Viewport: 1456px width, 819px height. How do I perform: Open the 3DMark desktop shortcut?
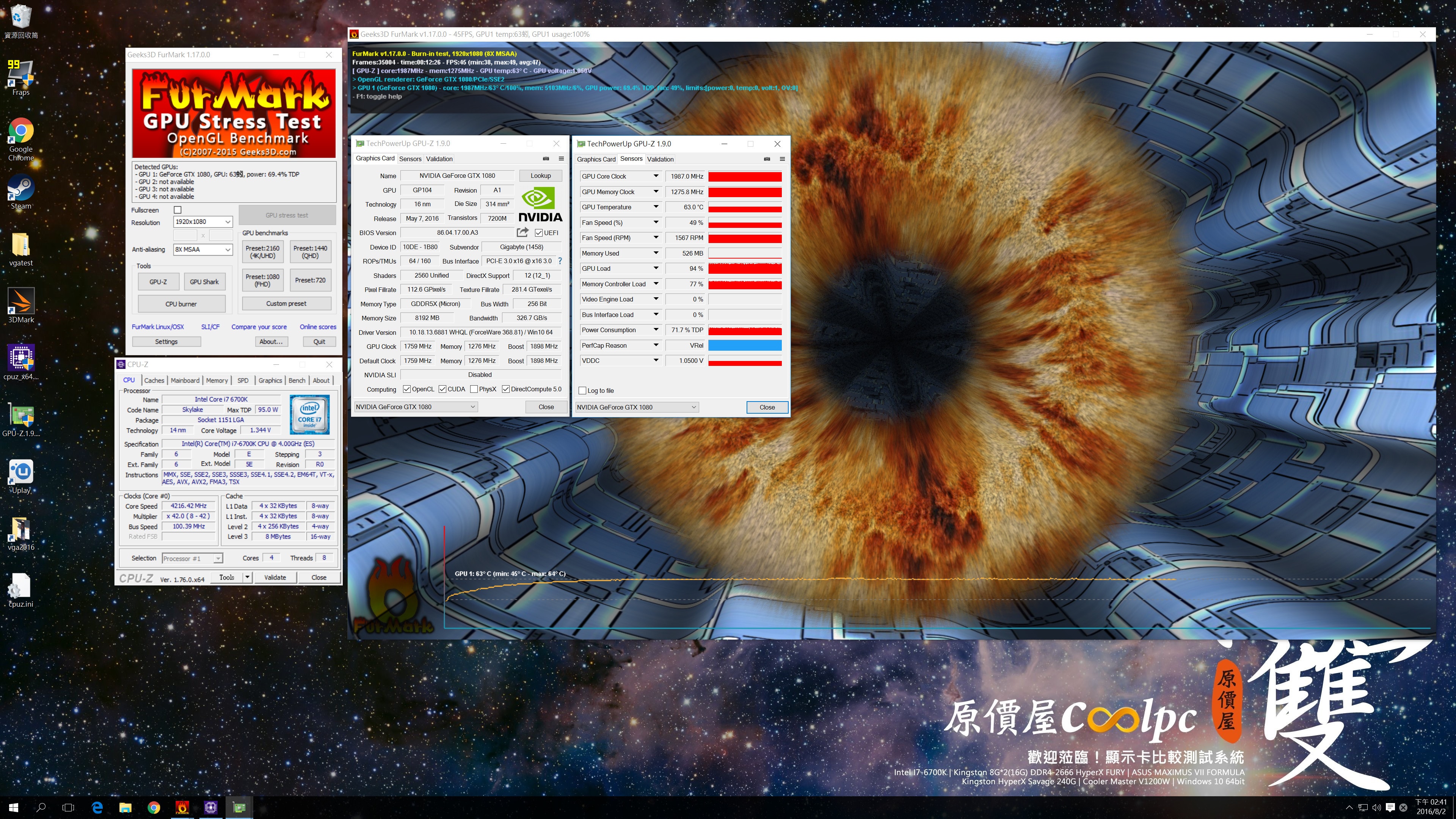[x=21, y=305]
